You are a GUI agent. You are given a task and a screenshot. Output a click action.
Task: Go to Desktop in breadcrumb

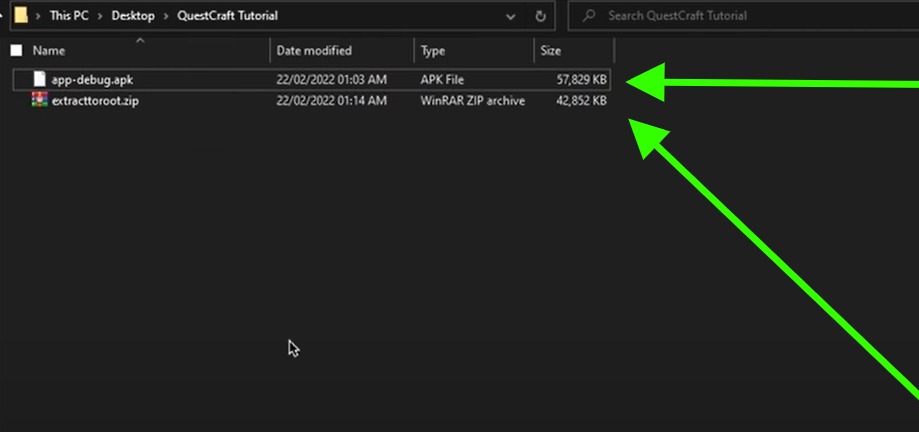[x=133, y=16]
